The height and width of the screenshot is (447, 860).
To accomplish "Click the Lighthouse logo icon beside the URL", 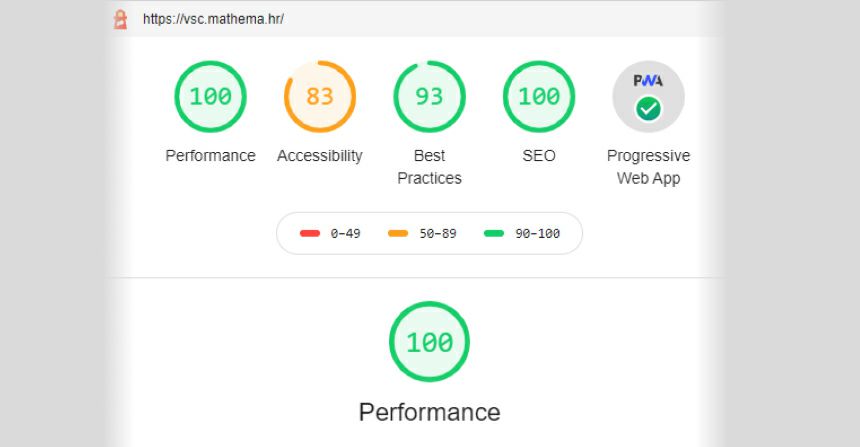I will [x=120, y=20].
